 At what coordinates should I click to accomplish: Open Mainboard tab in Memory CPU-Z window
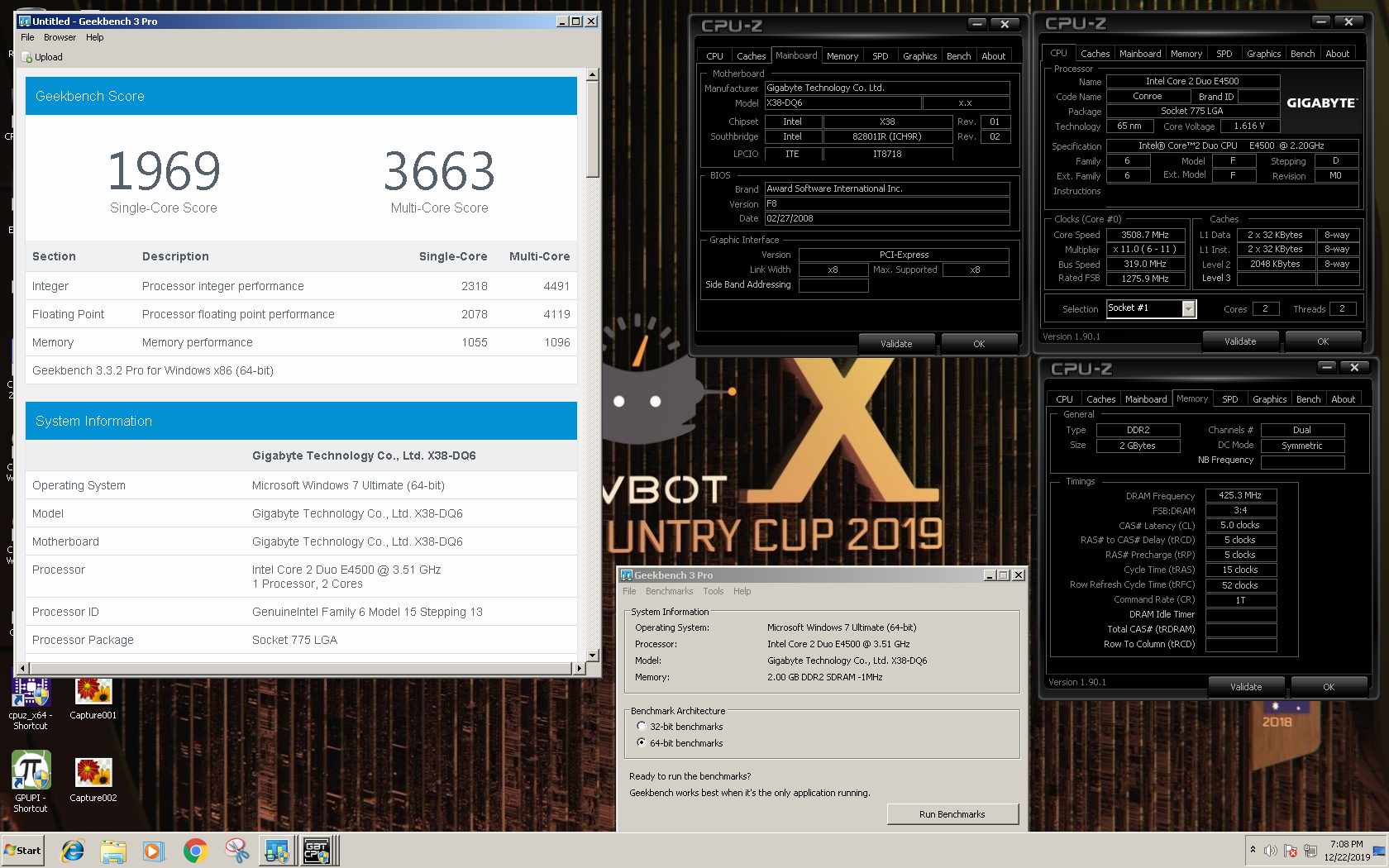click(x=1146, y=399)
